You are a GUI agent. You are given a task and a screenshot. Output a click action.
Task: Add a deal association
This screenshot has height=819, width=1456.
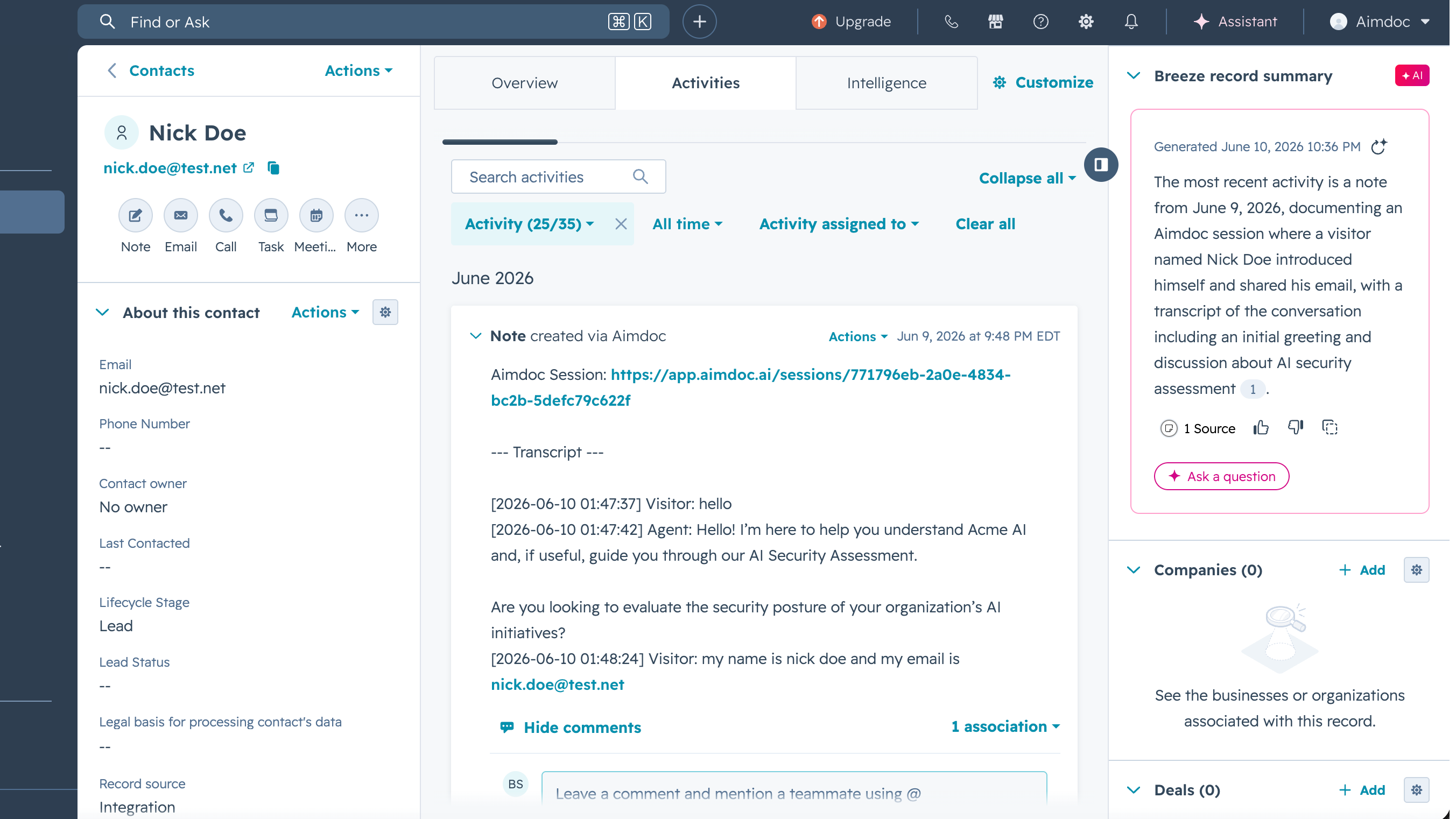pyautogui.click(x=1362, y=790)
